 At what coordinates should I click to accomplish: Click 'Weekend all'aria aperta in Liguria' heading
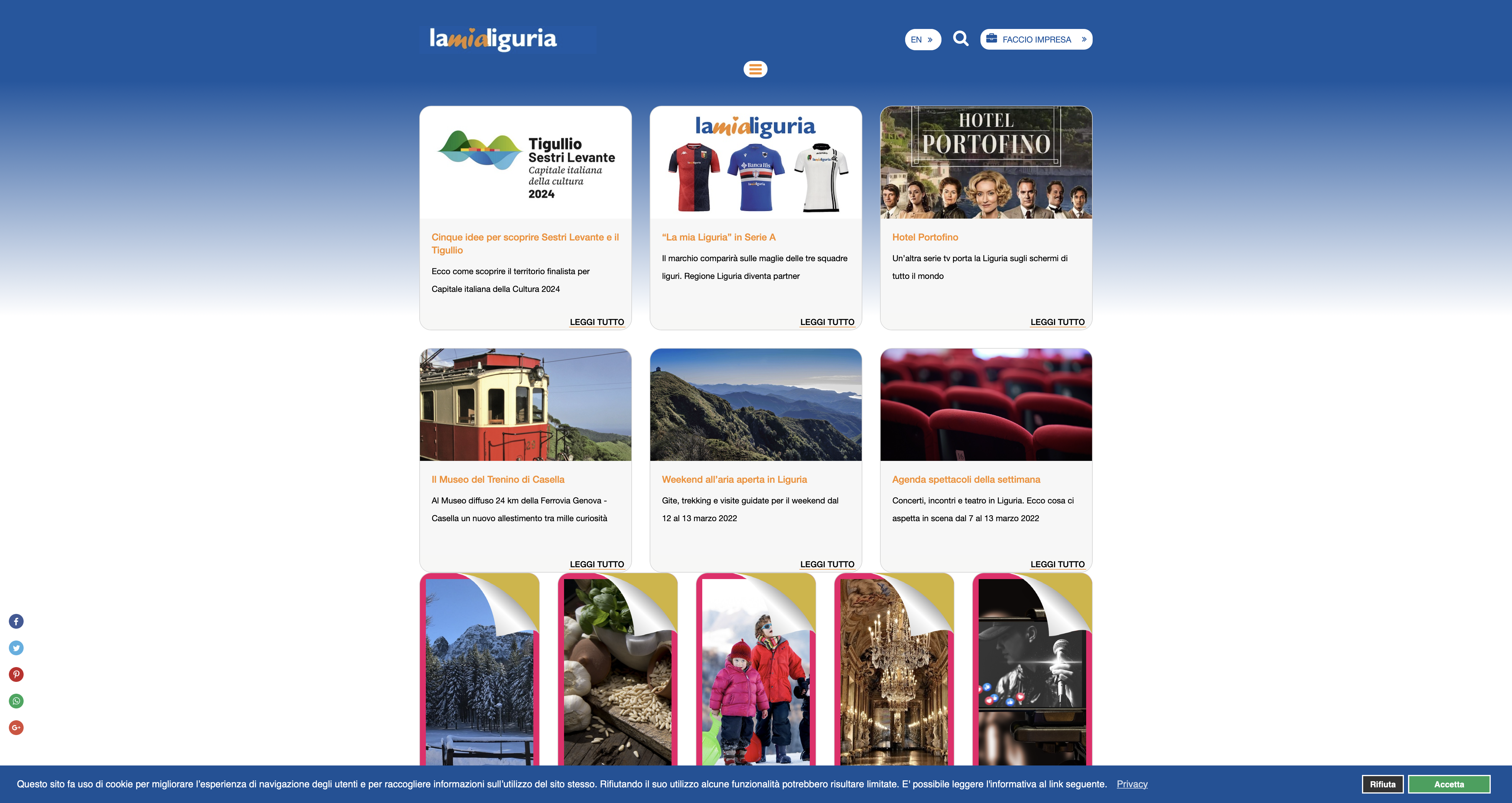pos(734,479)
